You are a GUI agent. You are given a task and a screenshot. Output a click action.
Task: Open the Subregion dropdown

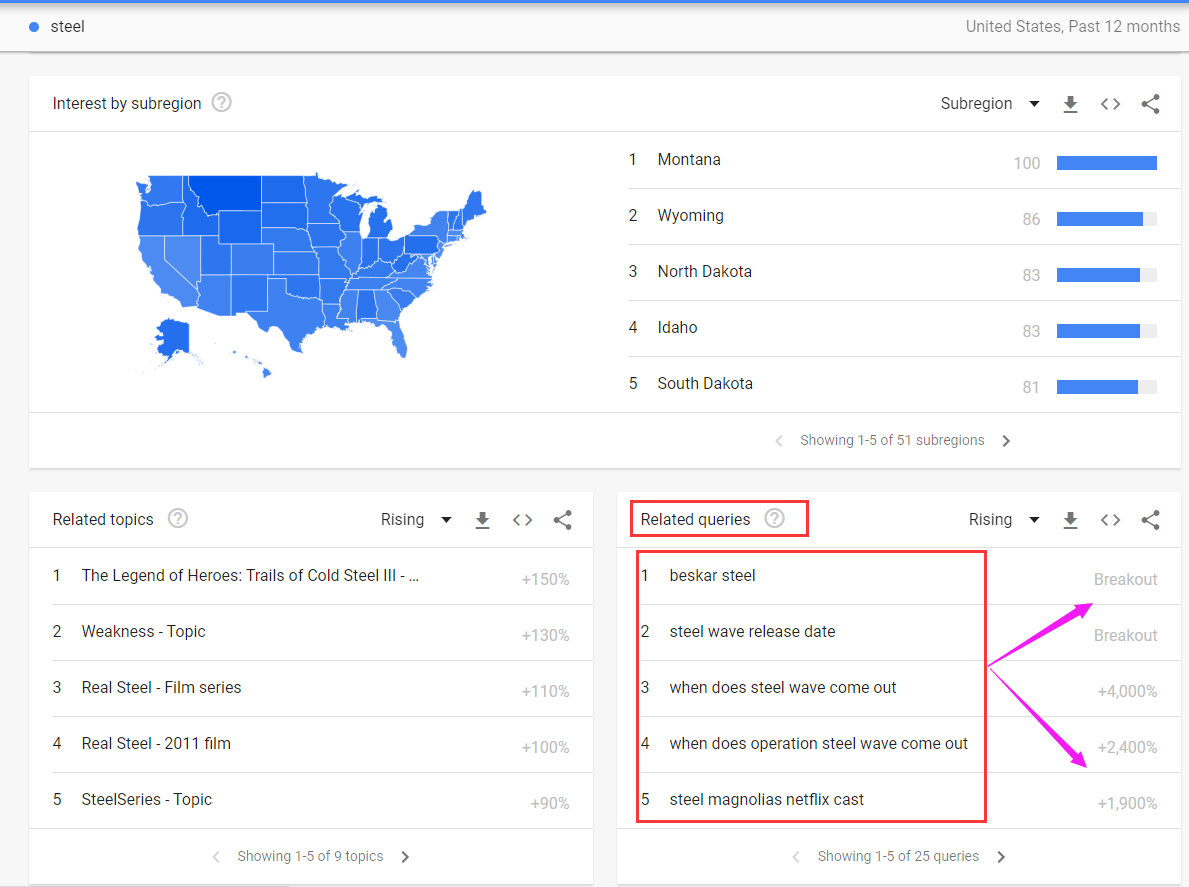tap(989, 104)
